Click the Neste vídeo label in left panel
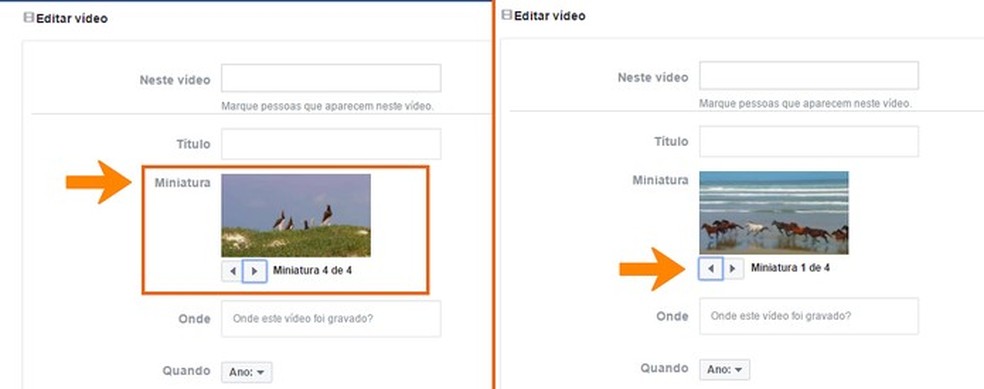 175,80
